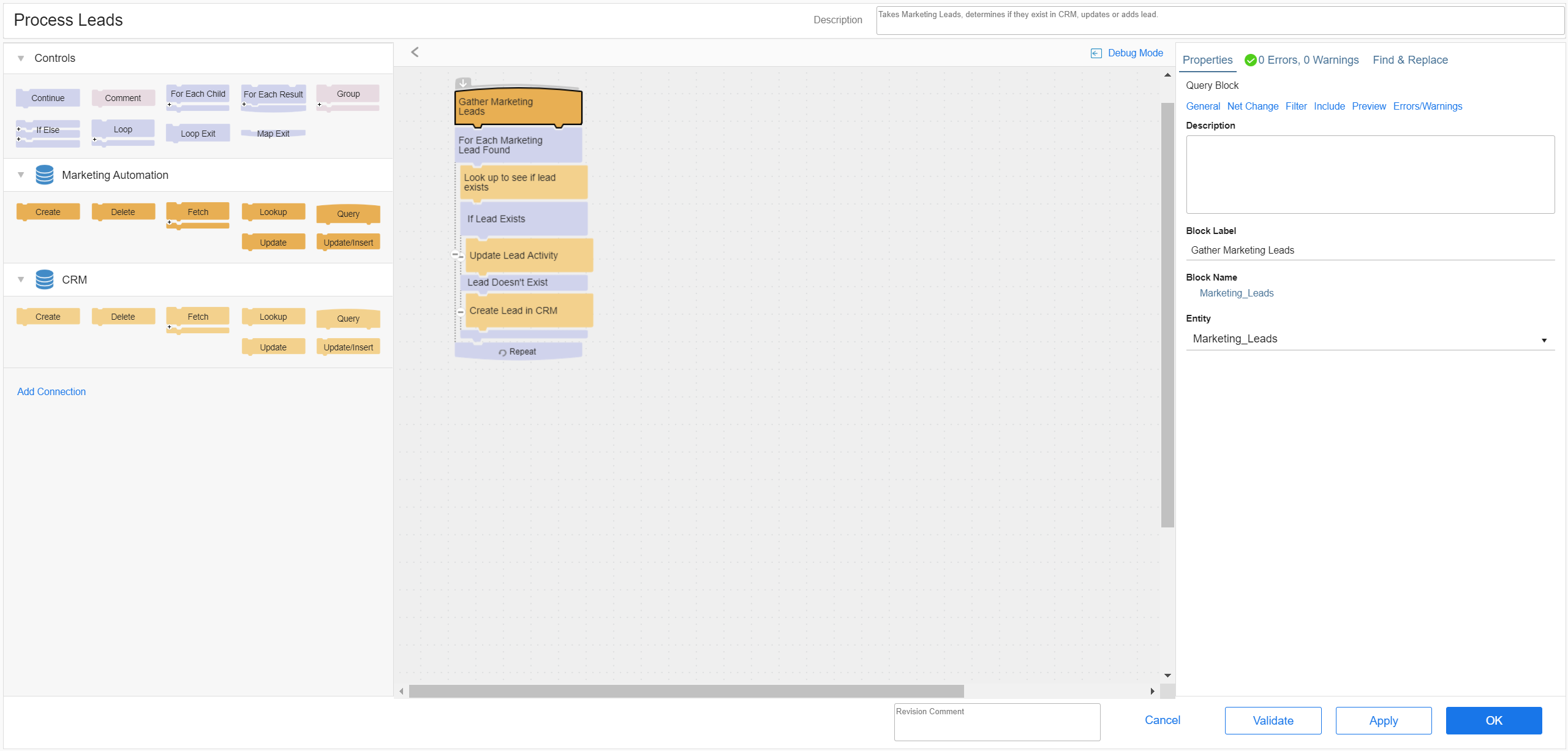Collapse the CRM connection section
The width and height of the screenshot is (1568, 751).
click(x=21, y=280)
